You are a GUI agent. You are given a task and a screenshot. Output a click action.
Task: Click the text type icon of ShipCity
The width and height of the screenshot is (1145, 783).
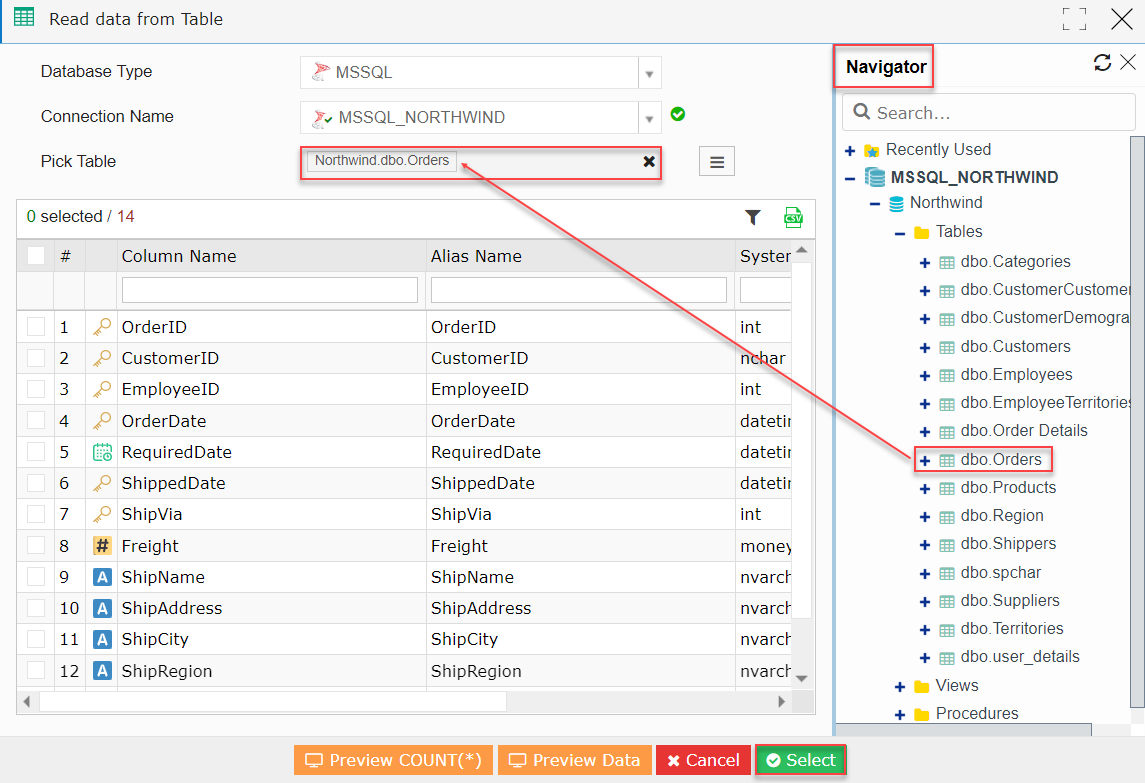click(102, 639)
